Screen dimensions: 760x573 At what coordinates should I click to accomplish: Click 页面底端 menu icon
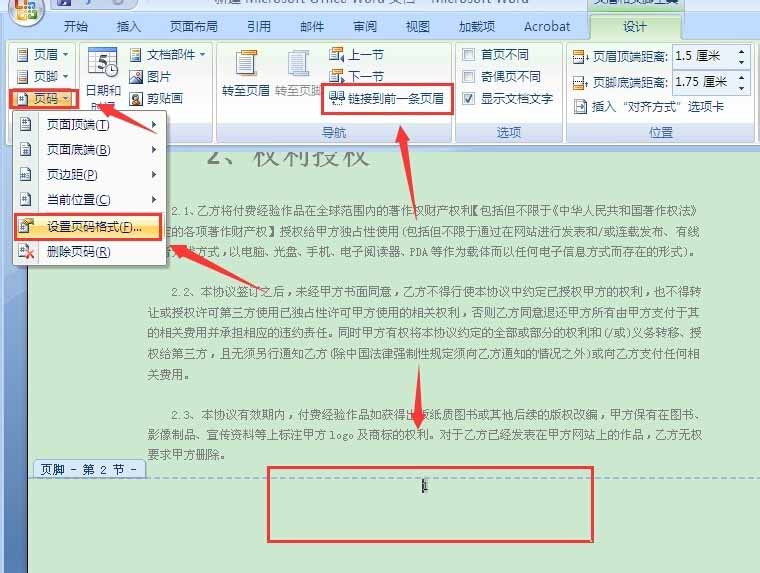(x=25, y=149)
